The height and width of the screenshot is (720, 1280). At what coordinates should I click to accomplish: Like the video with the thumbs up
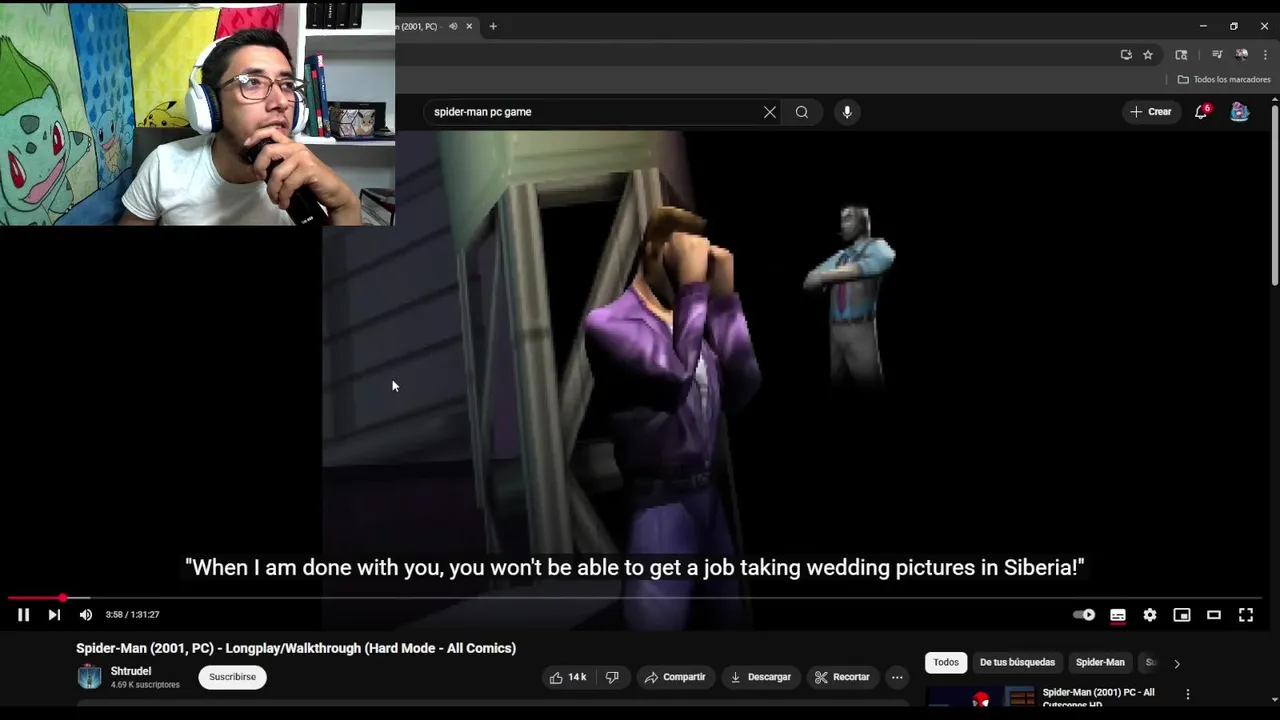[x=568, y=677]
